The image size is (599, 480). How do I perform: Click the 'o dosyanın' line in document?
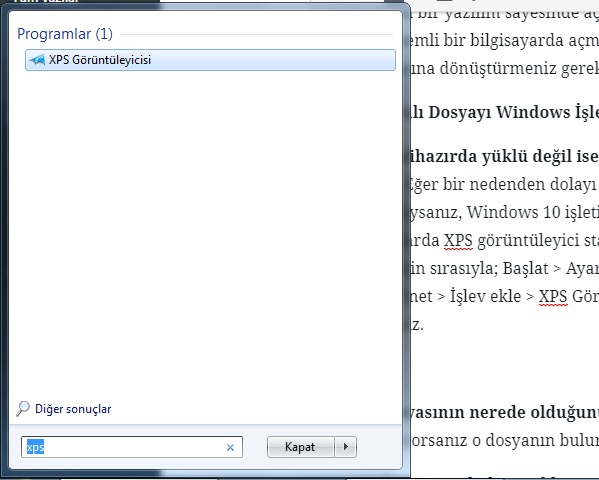pyautogui.click(x=504, y=441)
